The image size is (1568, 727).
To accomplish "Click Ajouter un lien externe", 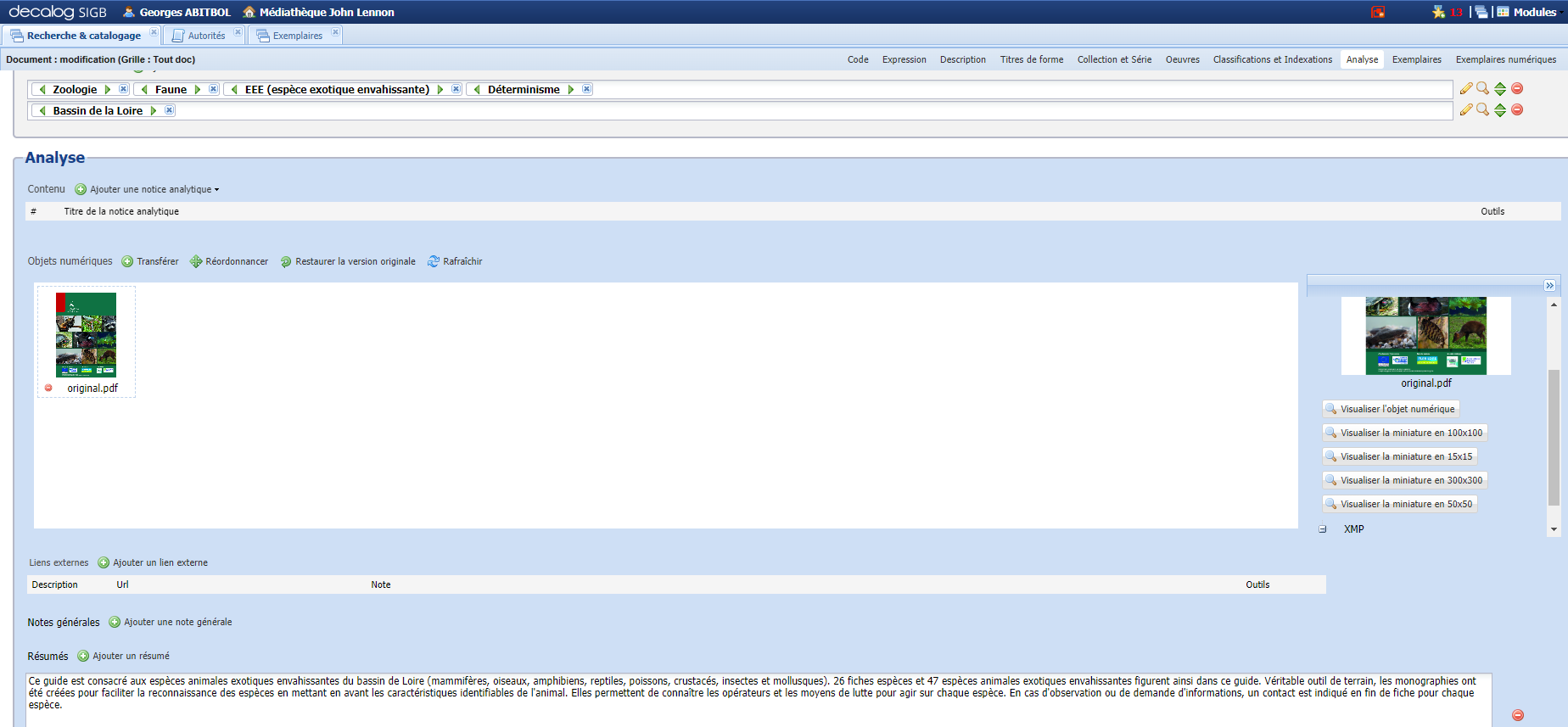I will click(153, 562).
